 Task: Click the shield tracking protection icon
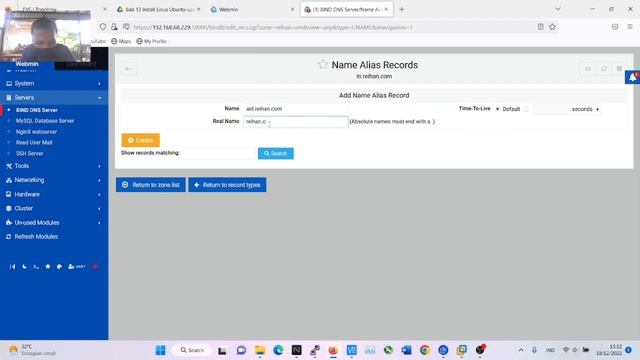click(x=103, y=27)
